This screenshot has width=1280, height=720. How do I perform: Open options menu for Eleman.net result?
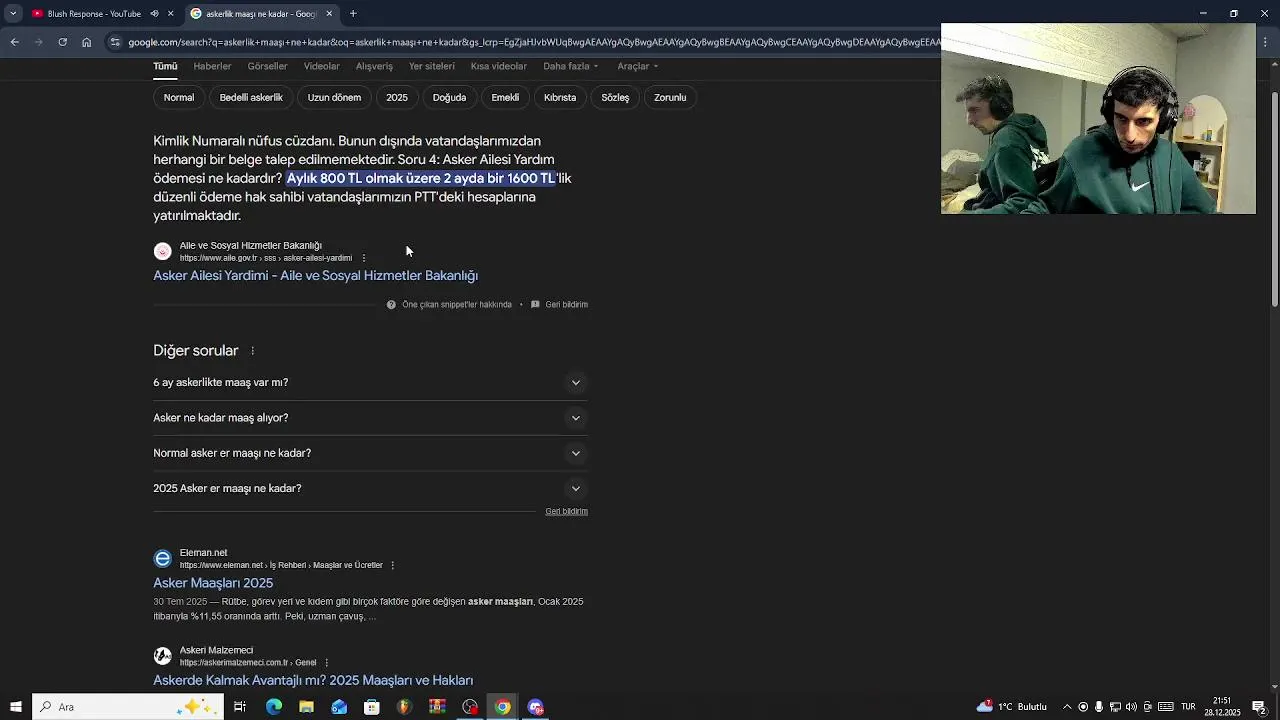tap(392, 565)
